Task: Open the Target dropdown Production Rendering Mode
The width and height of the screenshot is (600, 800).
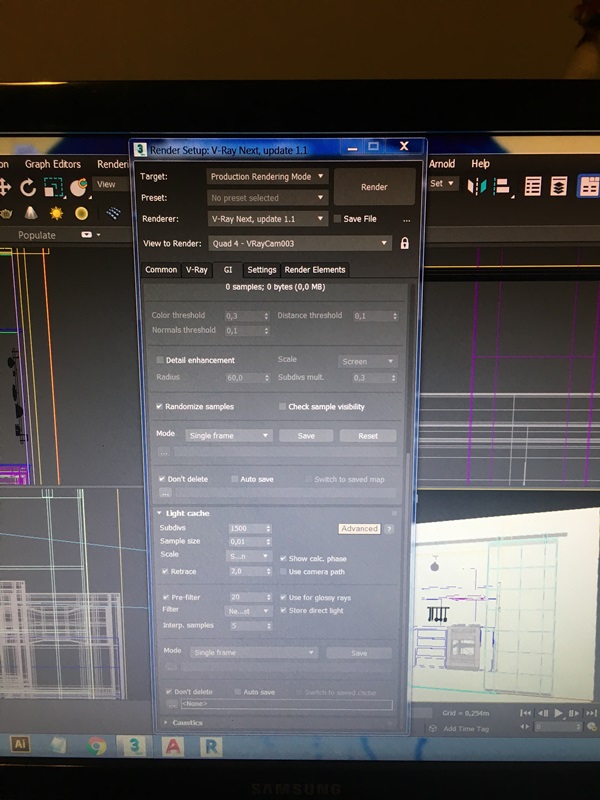Action: coord(267,177)
